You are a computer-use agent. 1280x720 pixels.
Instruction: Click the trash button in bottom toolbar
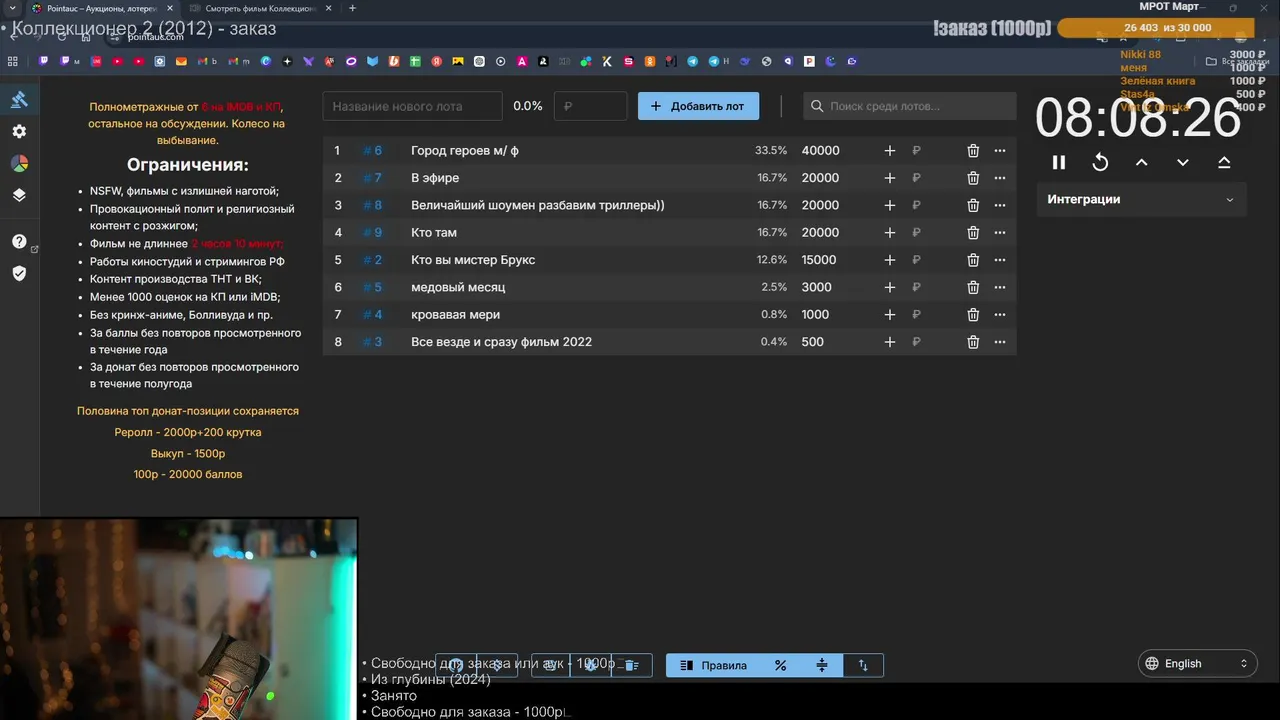point(631,665)
